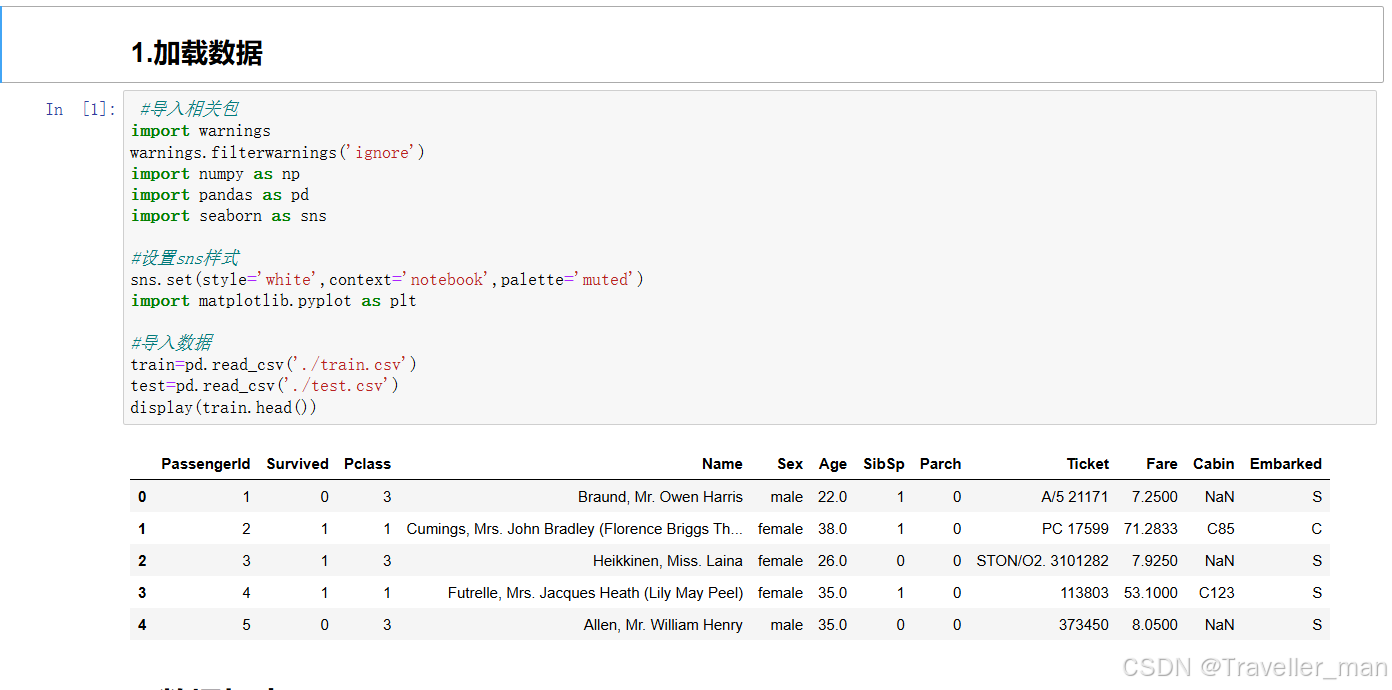Click the train=pd.read_csv('./train.csv') line
1392x690 pixels.
point(274,364)
